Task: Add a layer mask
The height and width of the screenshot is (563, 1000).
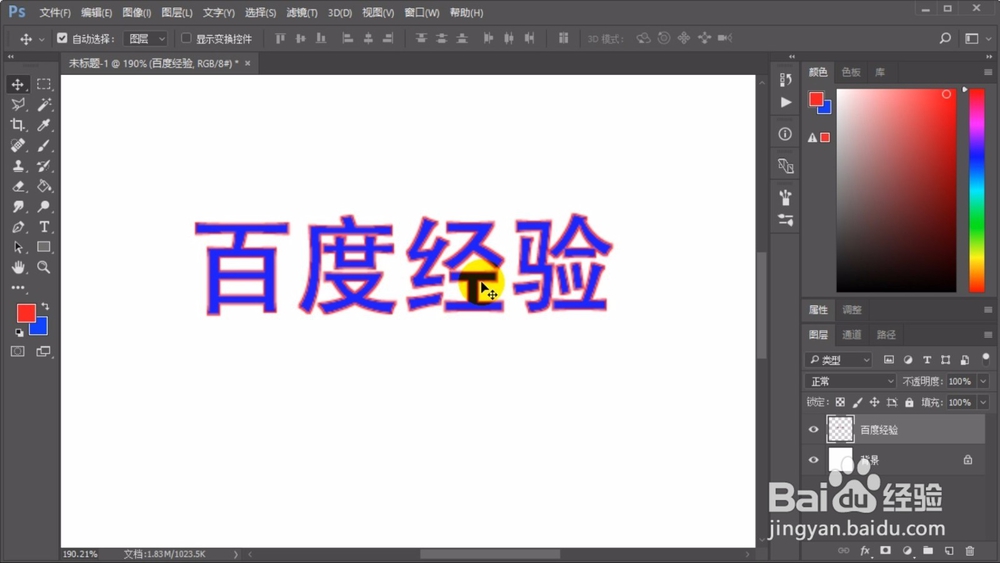Action: point(885,550)
